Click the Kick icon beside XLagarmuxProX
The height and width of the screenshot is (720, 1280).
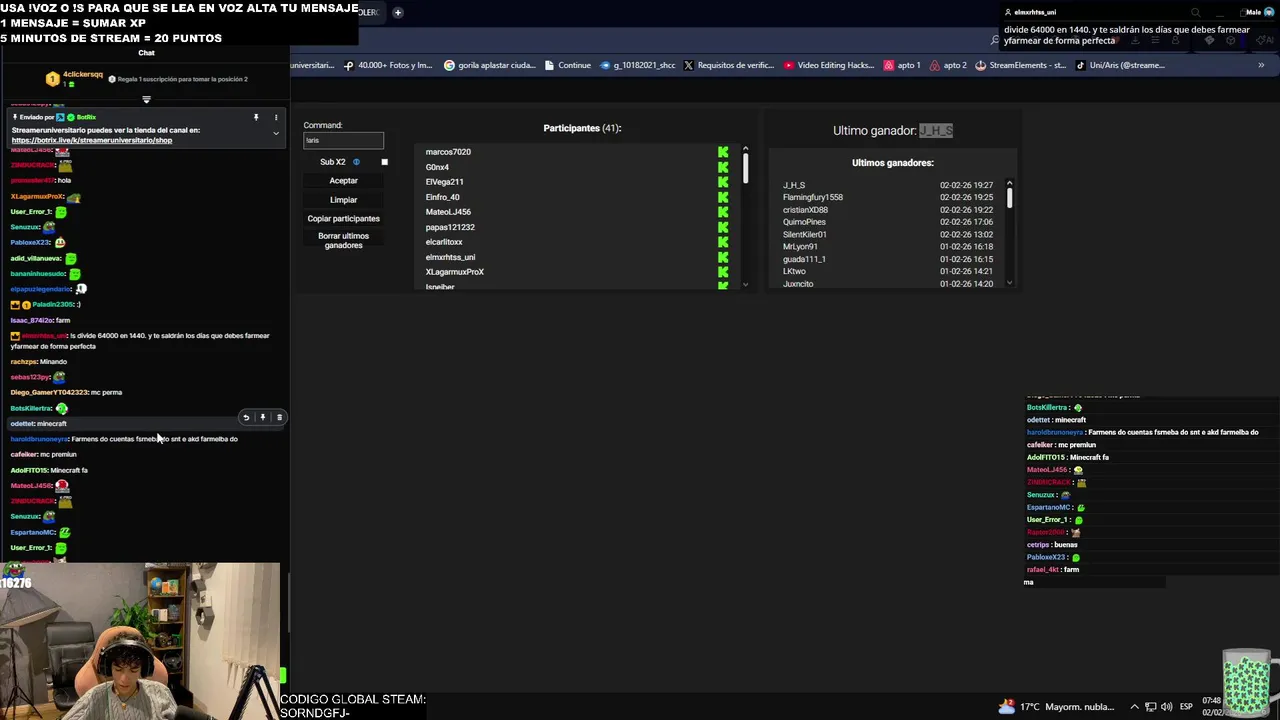pyautogui.click(x=723, y=272)
